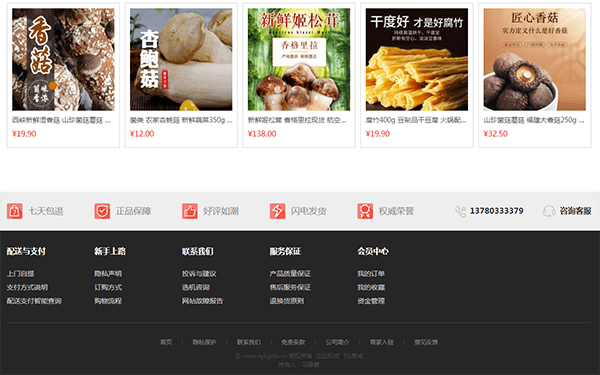
Task: Open product title 新鲜姬松茸 香格里拉现货
Action: pyautogui.click(x=297, y=120)
